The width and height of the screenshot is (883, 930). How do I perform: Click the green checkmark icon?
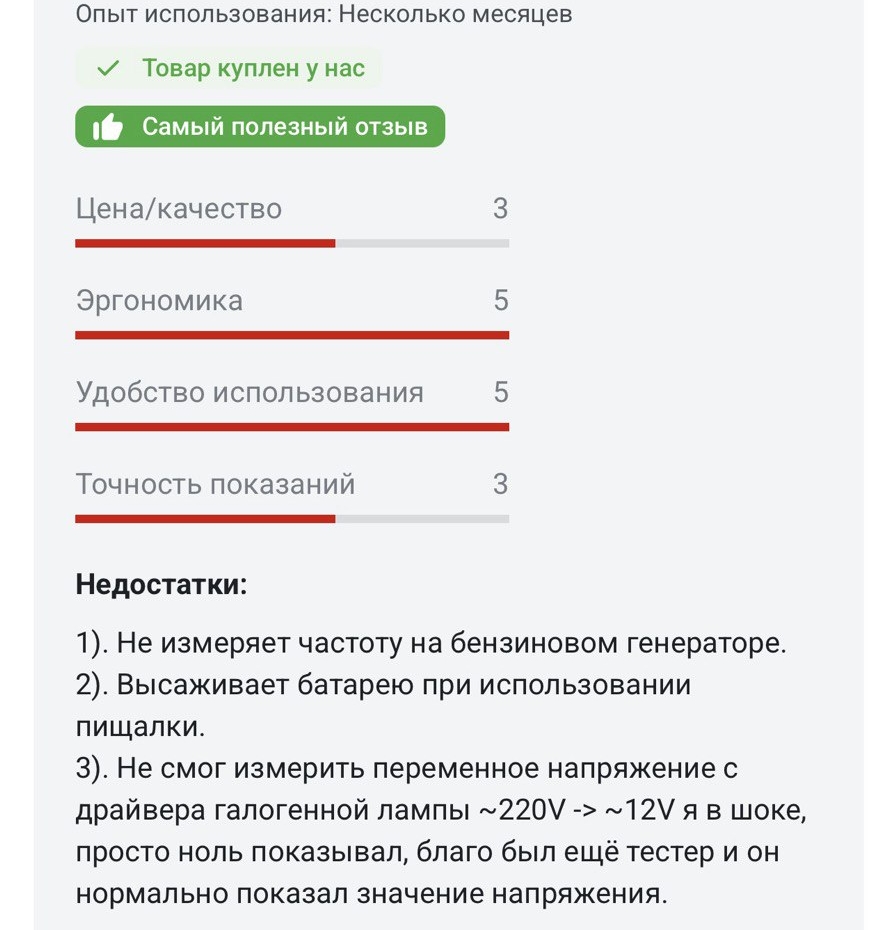[x=108, y=68]
